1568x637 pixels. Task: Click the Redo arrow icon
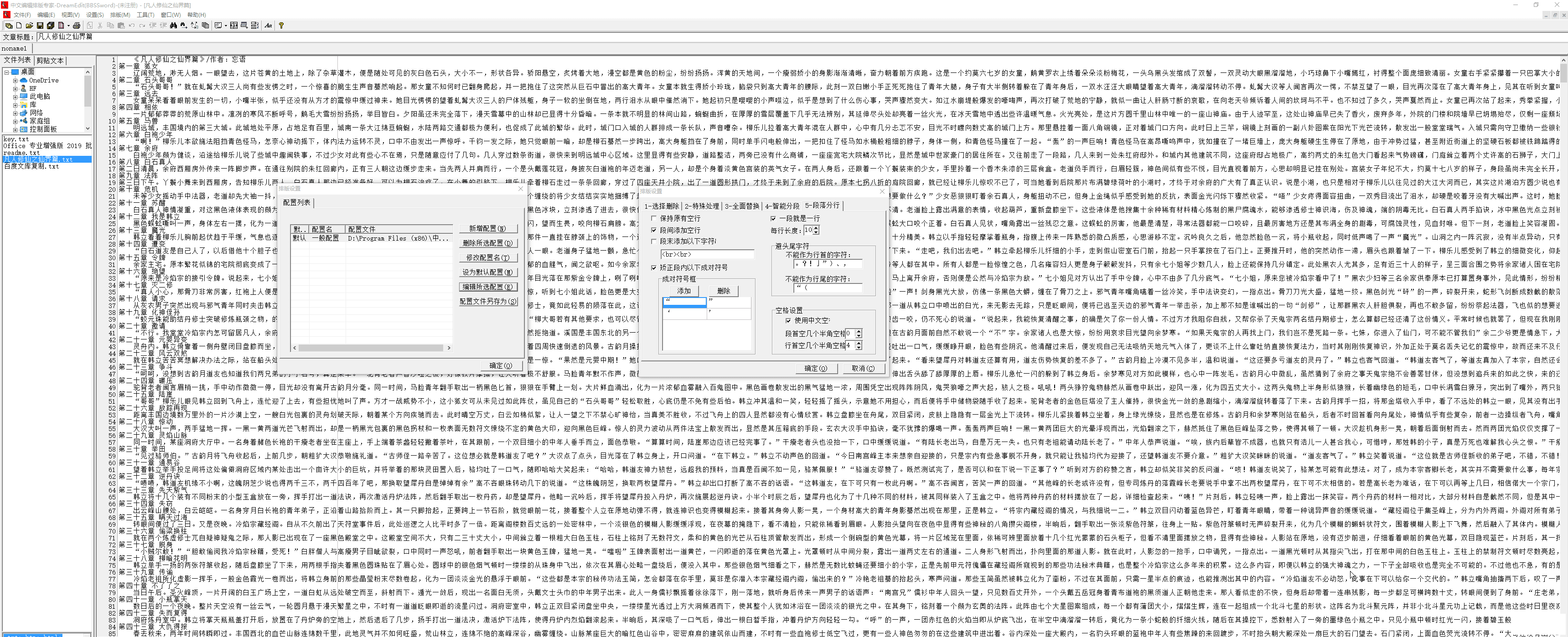click(x=142, y=26)
